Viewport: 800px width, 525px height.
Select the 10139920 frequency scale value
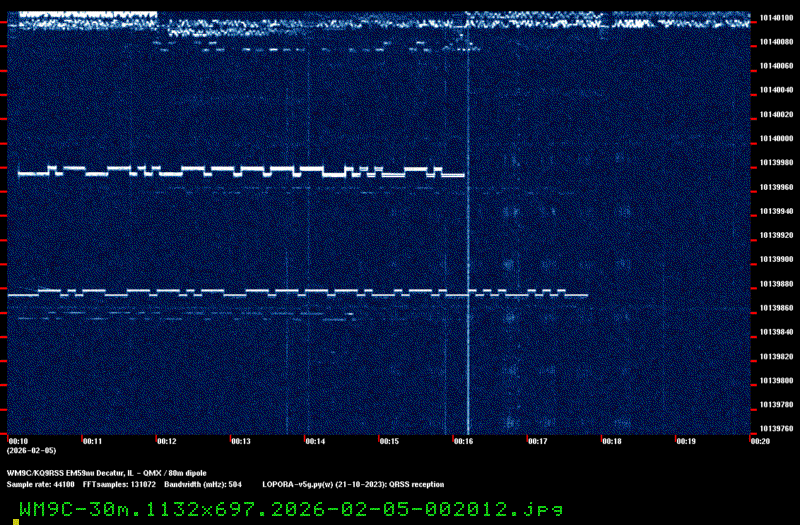point(777,235)
